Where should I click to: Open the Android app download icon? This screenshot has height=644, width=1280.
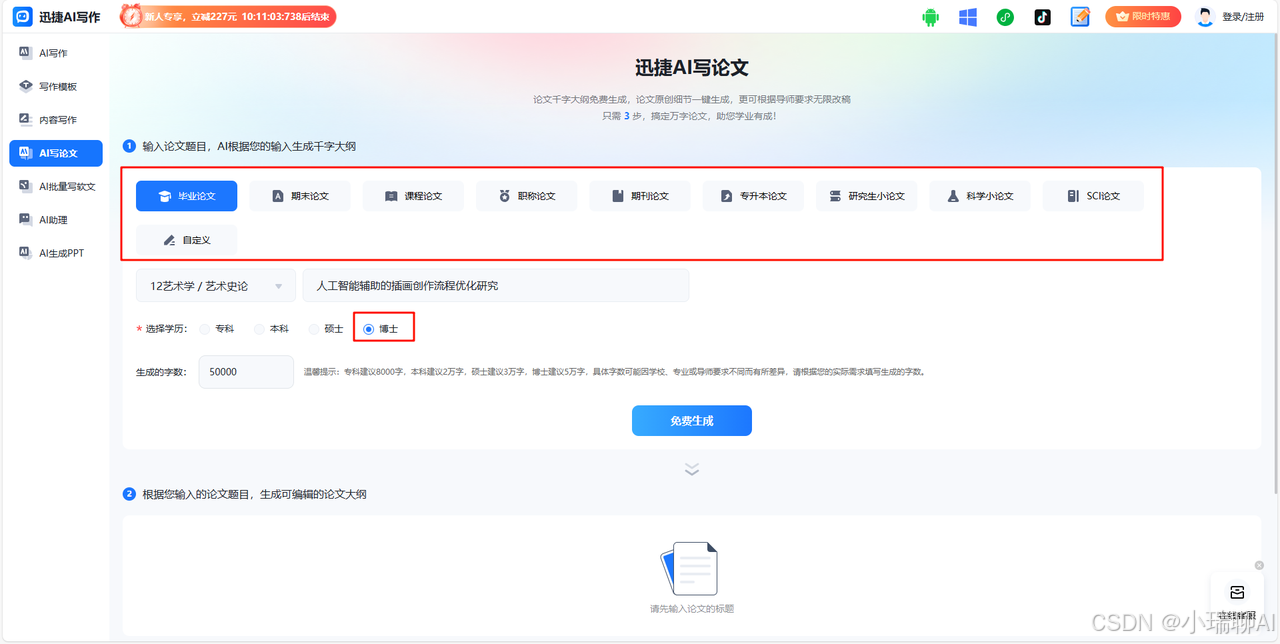click(931, 17)
